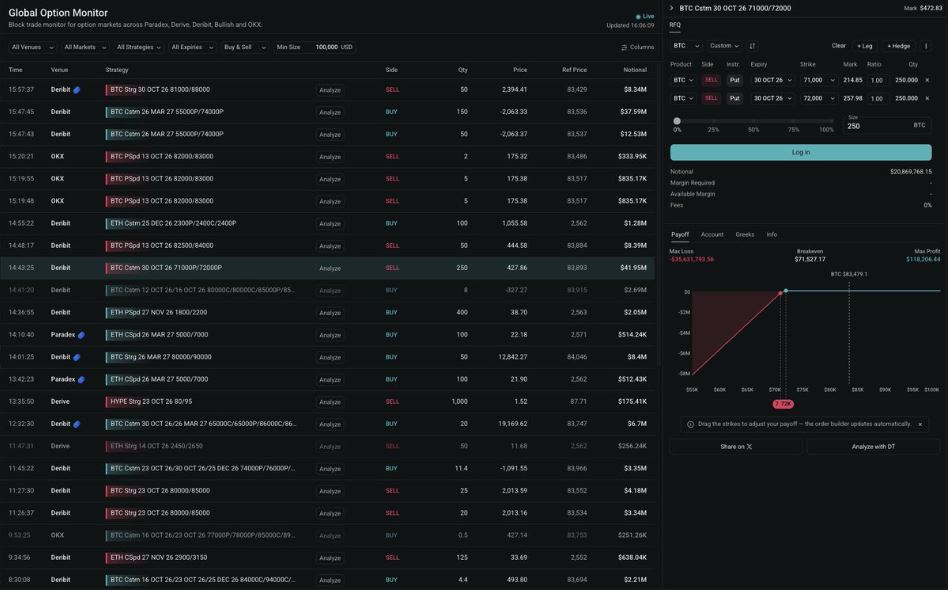The height and width of the screenshot is (590, 948).
Task: Toggle Put instrument on the 72,000 leg
Action: click(734, 98)
